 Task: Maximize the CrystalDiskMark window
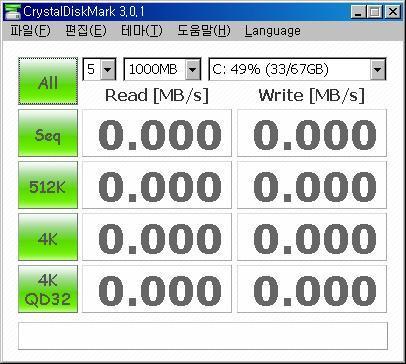375,12
